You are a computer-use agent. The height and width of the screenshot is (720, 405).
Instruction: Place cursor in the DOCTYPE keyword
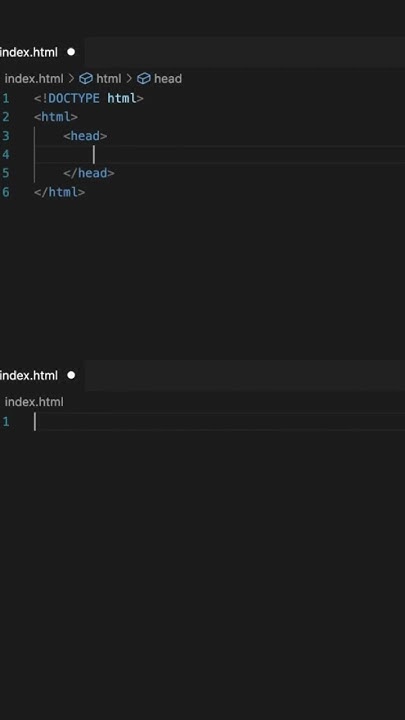[73, 98]
